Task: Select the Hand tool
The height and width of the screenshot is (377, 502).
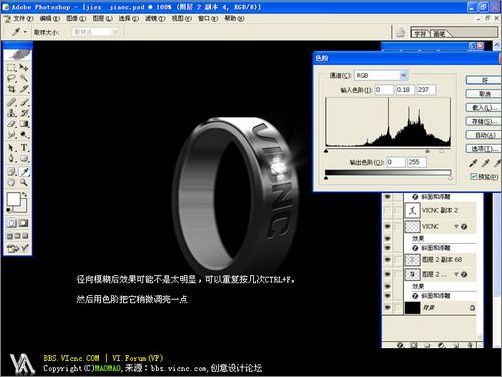Action: point(12,182)
